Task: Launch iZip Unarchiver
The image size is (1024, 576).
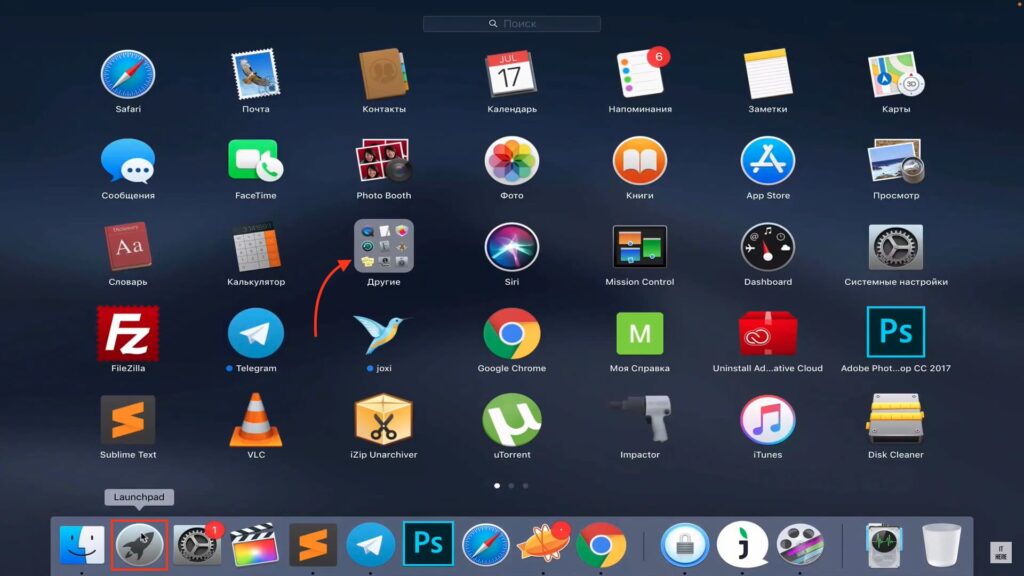Action: click(x=383, y=419)
